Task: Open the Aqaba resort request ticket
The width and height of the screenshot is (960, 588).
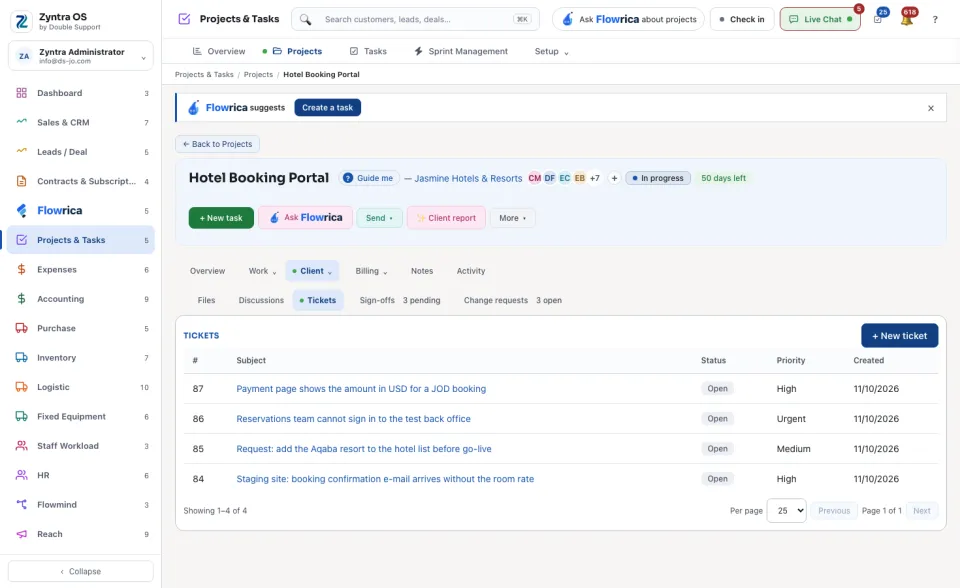Action: pos(364,449)
